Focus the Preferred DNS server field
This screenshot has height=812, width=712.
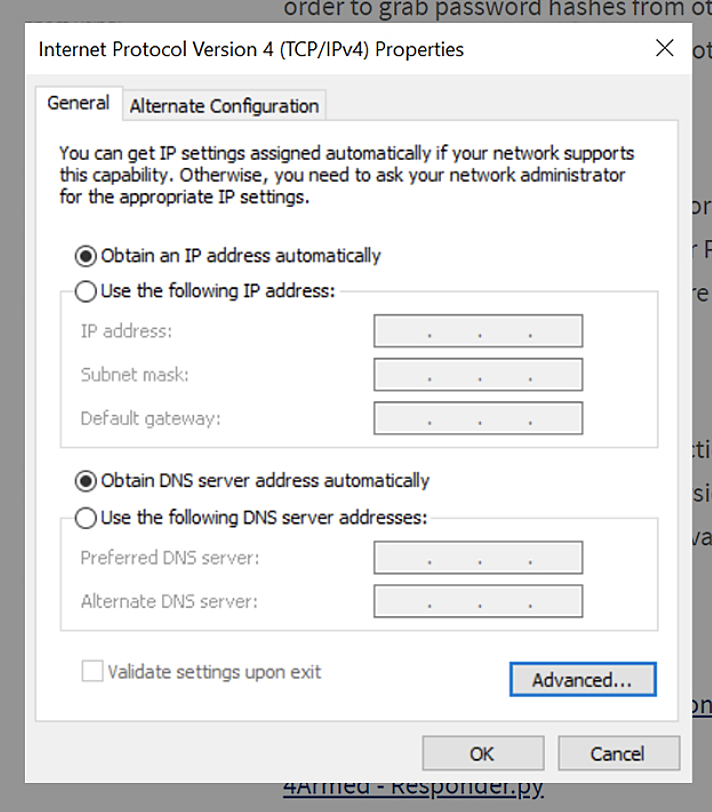[477, 558]
